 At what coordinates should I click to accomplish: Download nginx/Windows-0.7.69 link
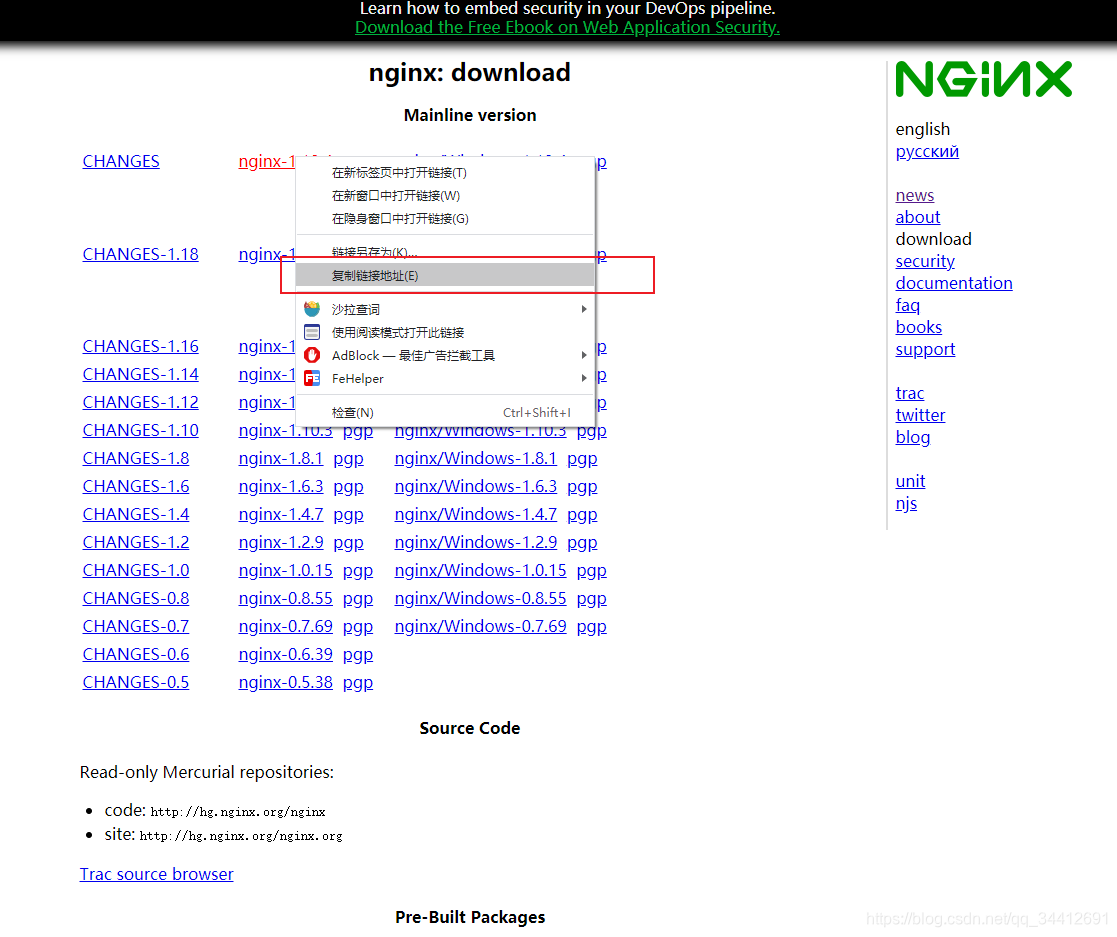point(481,626)
